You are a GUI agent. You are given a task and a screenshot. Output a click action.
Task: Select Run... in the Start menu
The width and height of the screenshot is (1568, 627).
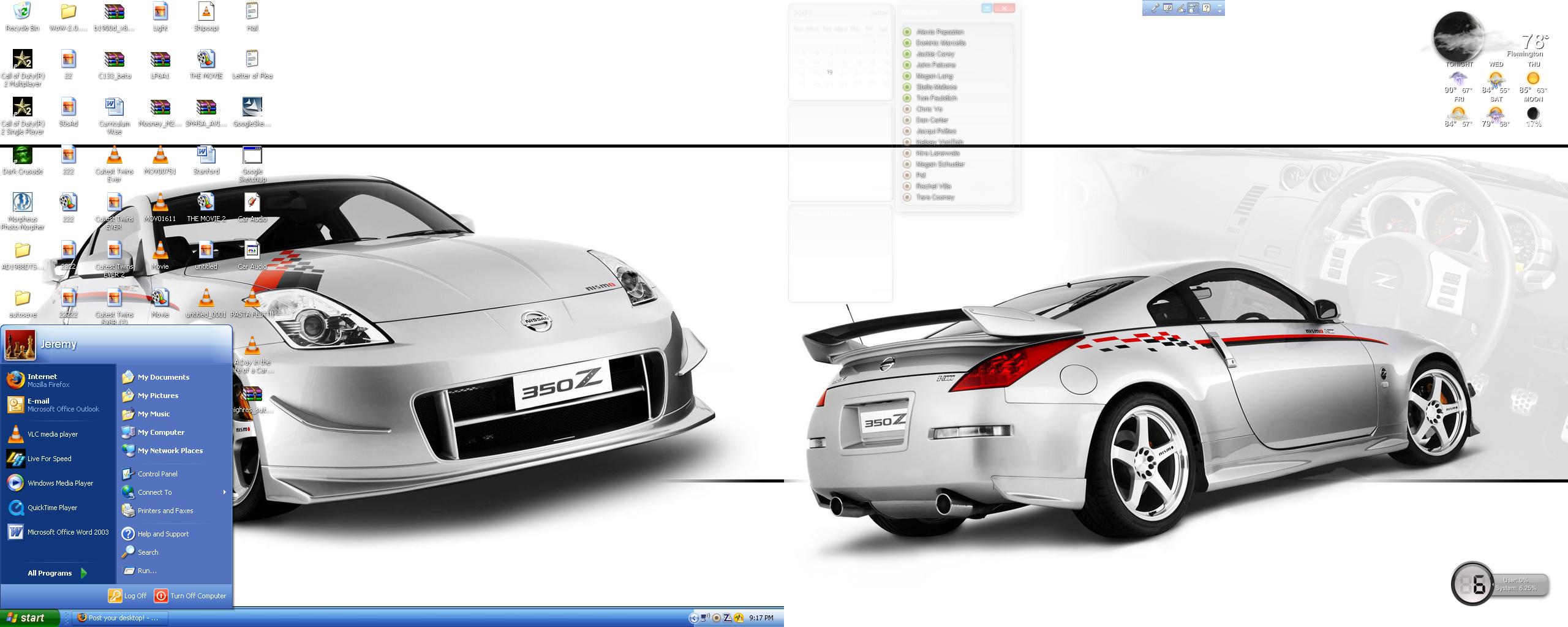coord(175,571)
